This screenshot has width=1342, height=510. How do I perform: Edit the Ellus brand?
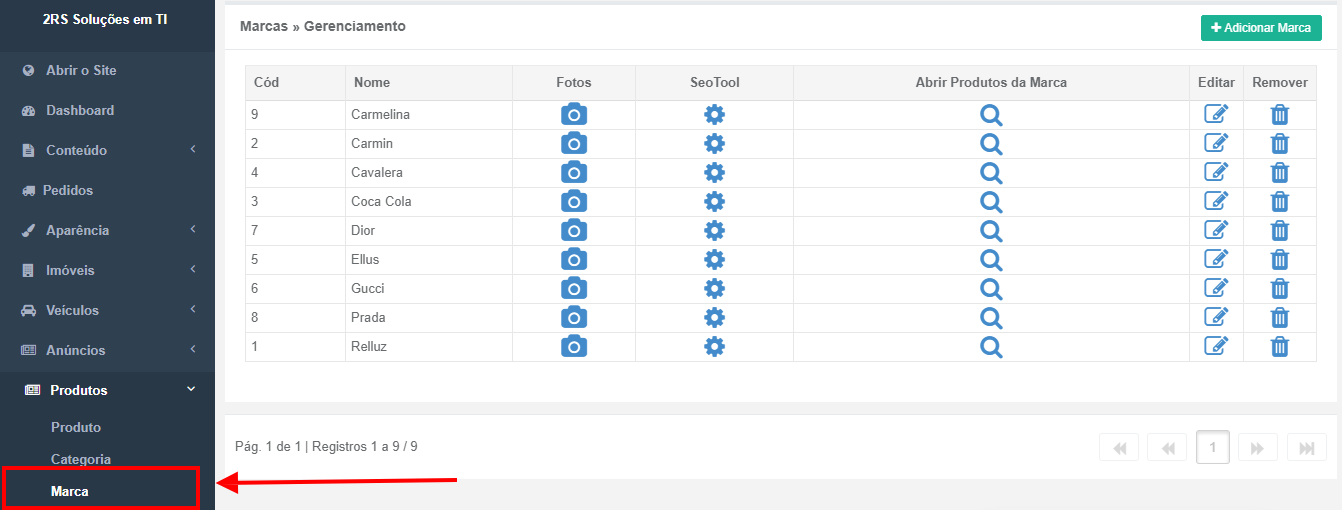pyautogui.click(x=1216, y=259)
